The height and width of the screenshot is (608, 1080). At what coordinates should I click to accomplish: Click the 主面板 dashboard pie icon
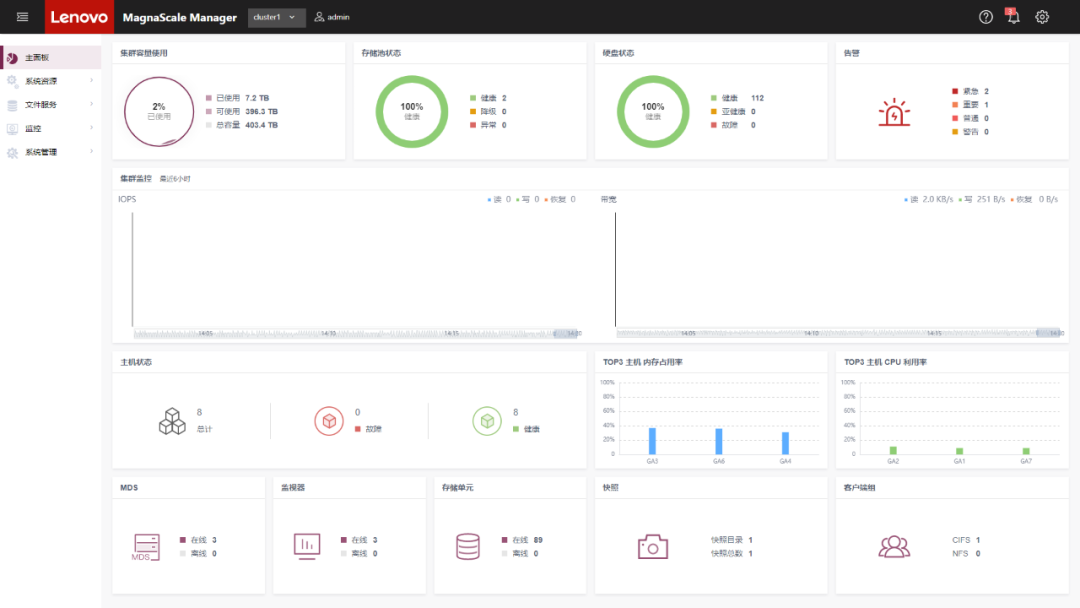click(12, 58)
